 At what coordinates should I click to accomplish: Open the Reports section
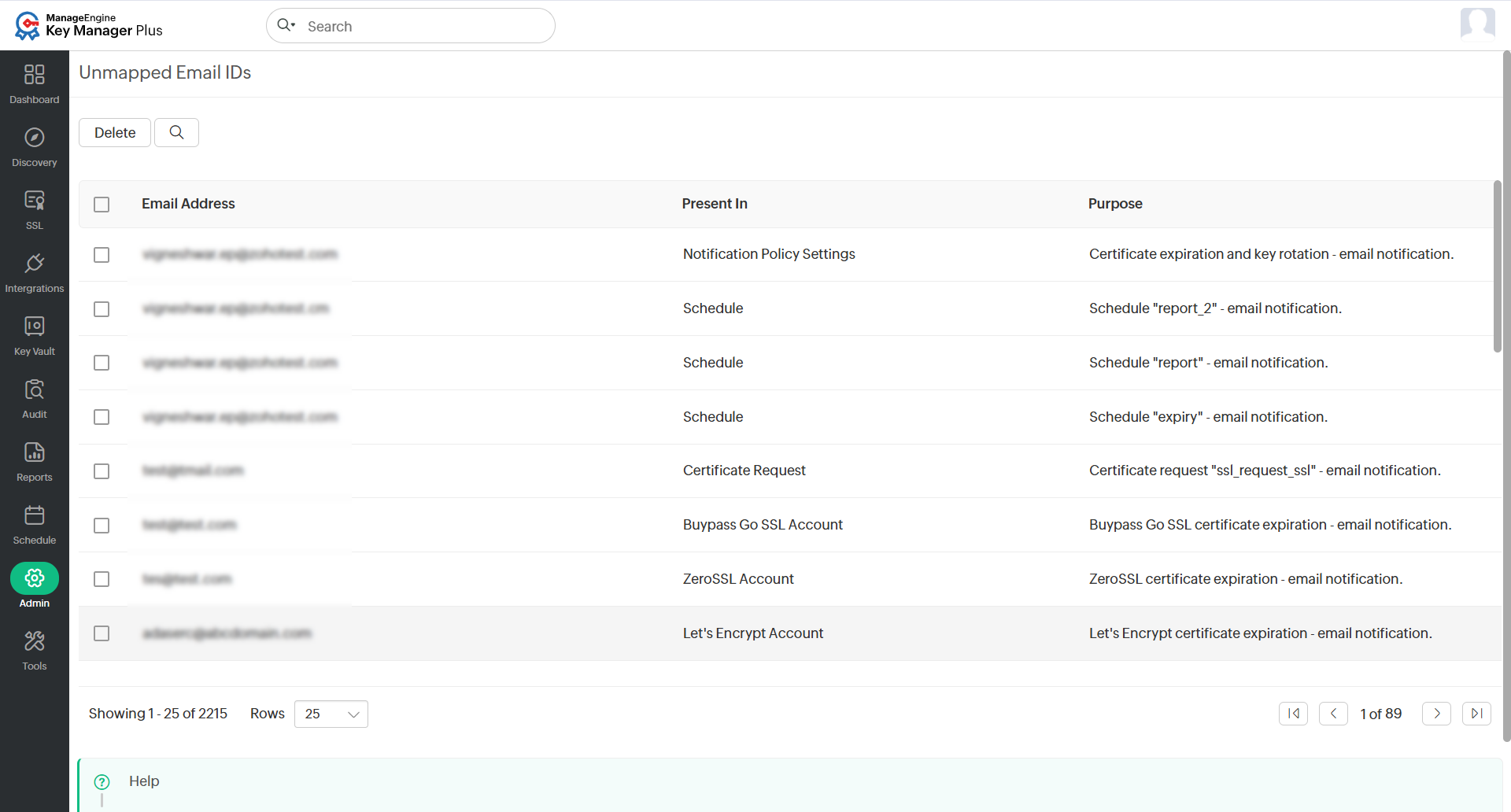click(35, 462)
